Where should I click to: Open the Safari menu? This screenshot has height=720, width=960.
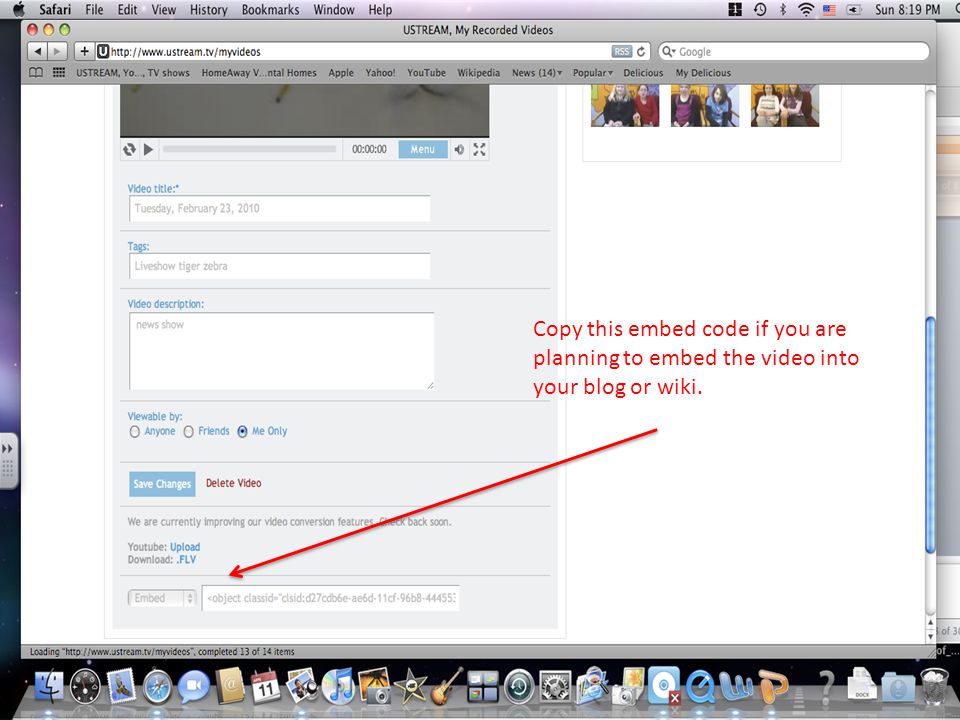55,10
